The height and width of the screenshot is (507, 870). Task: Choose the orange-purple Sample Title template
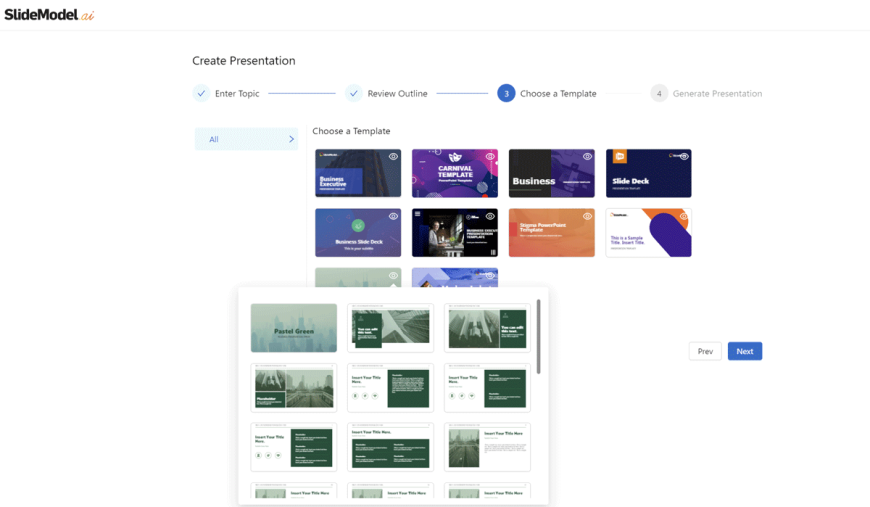click(648, 233)
